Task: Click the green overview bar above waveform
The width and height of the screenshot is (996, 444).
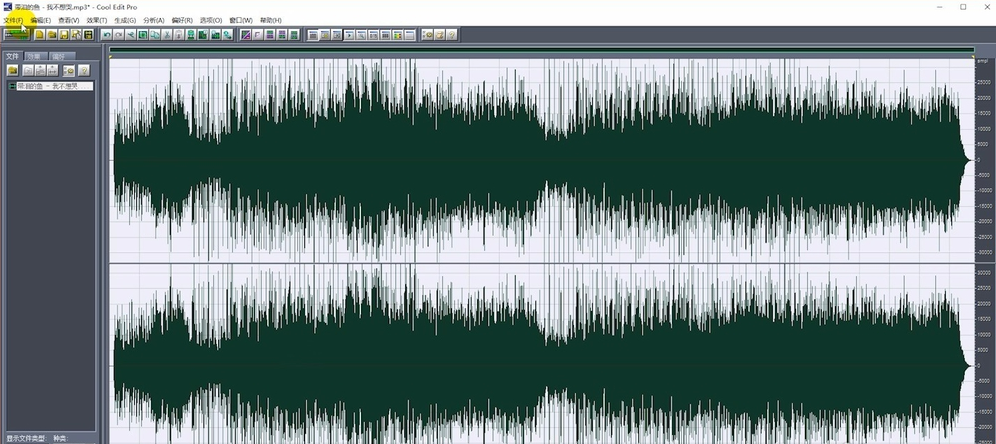Action: [x=542, y=50]
